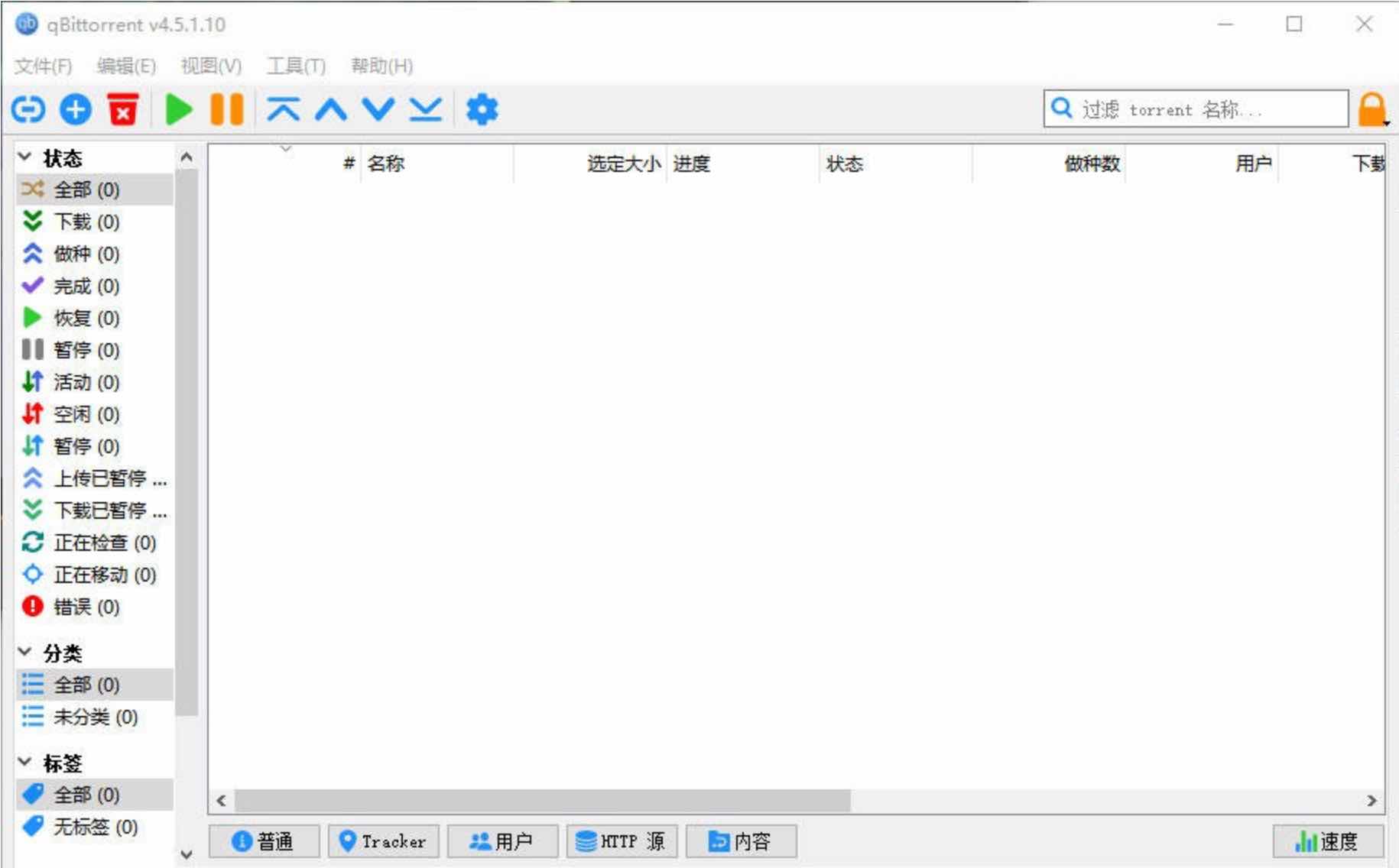Collapse the 分类 section
Viewport: 1399px width, 868px height.
pyautogui.click(x=25, y=652)
